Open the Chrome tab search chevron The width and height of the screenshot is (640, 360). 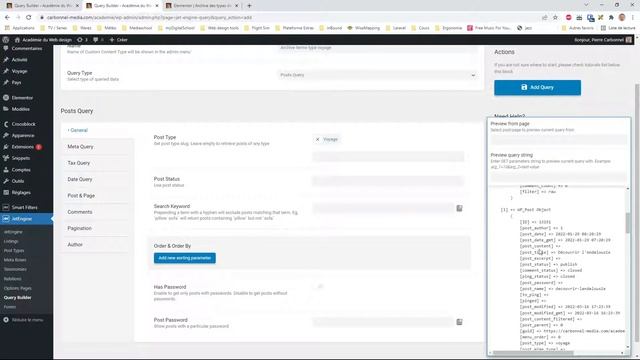[x=587, y=5]
